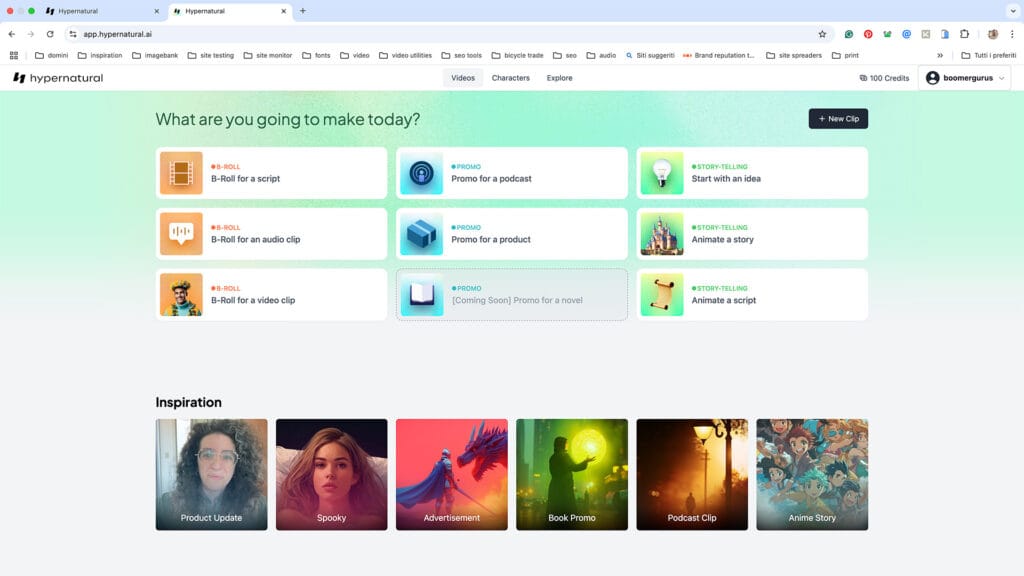Open the tab search dropdown arrow

[x=1010, y=11]
